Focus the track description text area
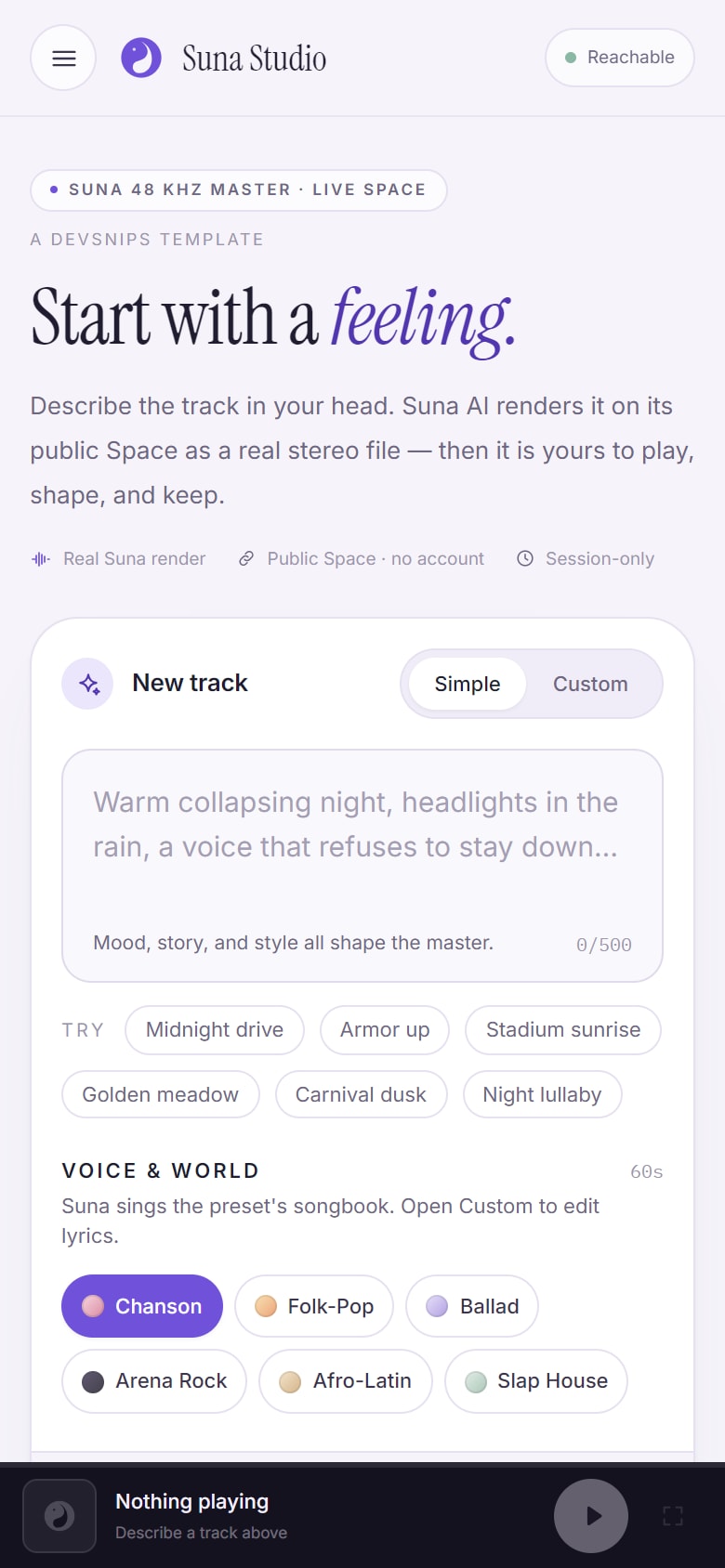 click(362, 866)
